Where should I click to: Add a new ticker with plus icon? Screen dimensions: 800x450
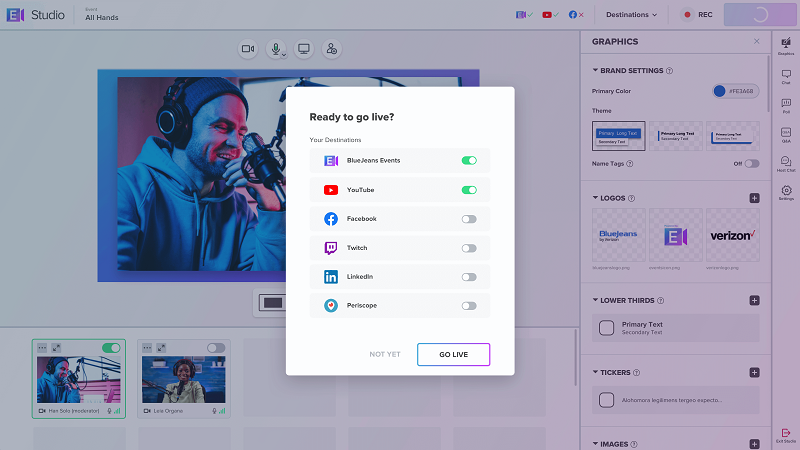[x=755, y=372]
